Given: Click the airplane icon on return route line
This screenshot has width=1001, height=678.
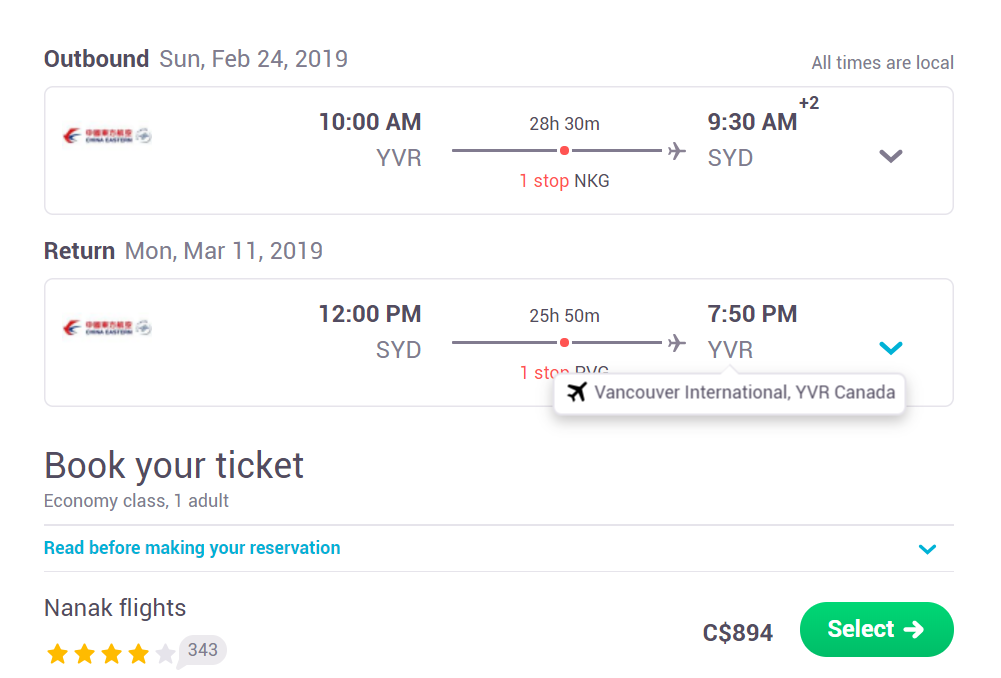Looking at the screenshot, I should coord(677,343).
